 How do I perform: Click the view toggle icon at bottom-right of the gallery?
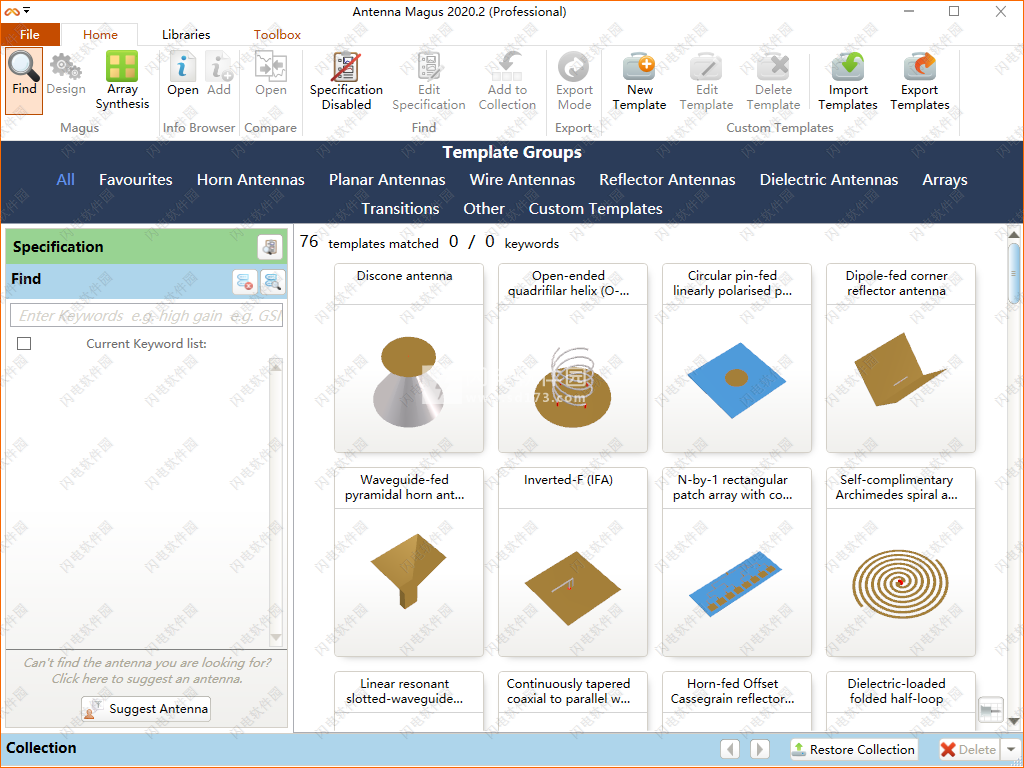pos(991,710)
